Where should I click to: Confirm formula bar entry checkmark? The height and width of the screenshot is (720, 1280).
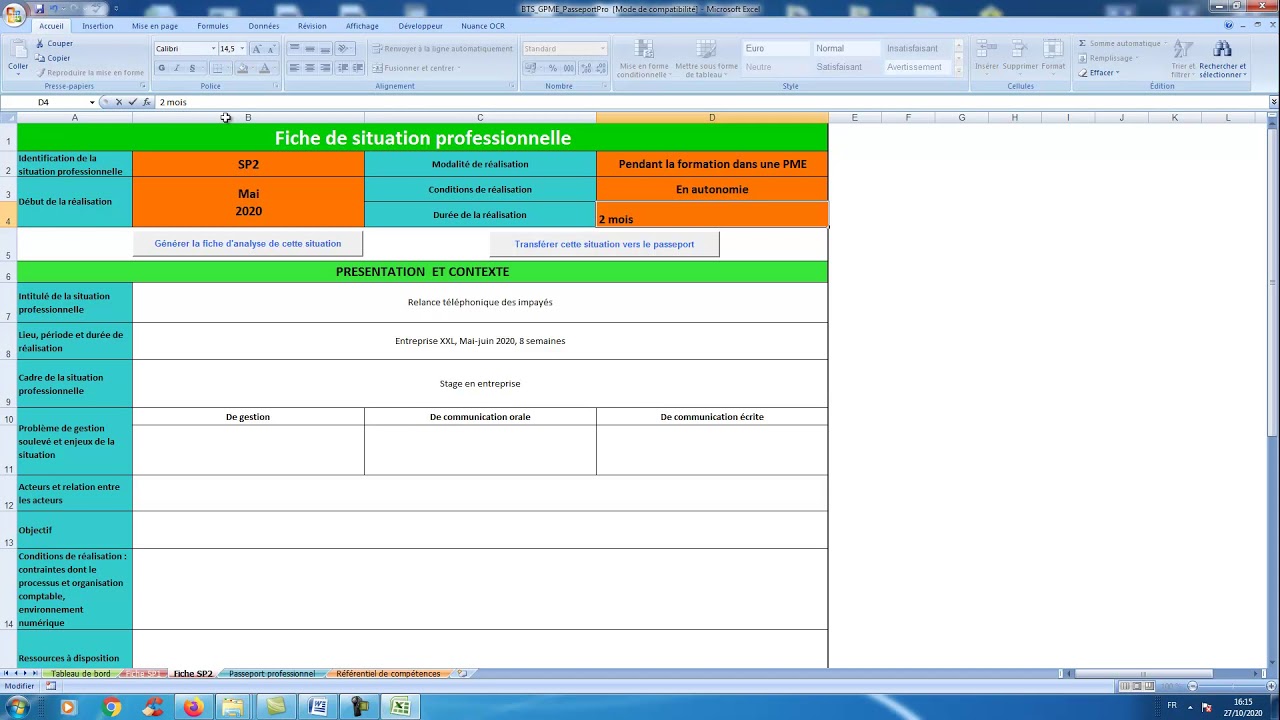132,102
